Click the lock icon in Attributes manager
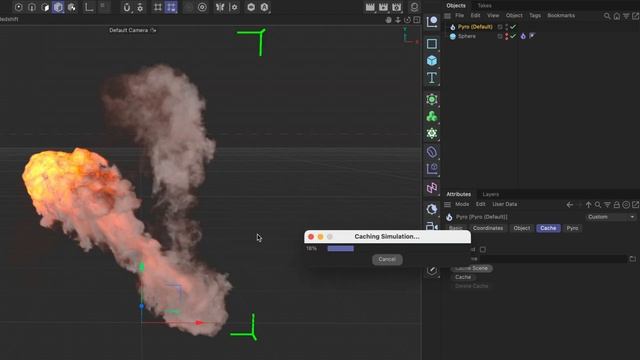This screenshot has width=640, height=360. click(617, 204)
